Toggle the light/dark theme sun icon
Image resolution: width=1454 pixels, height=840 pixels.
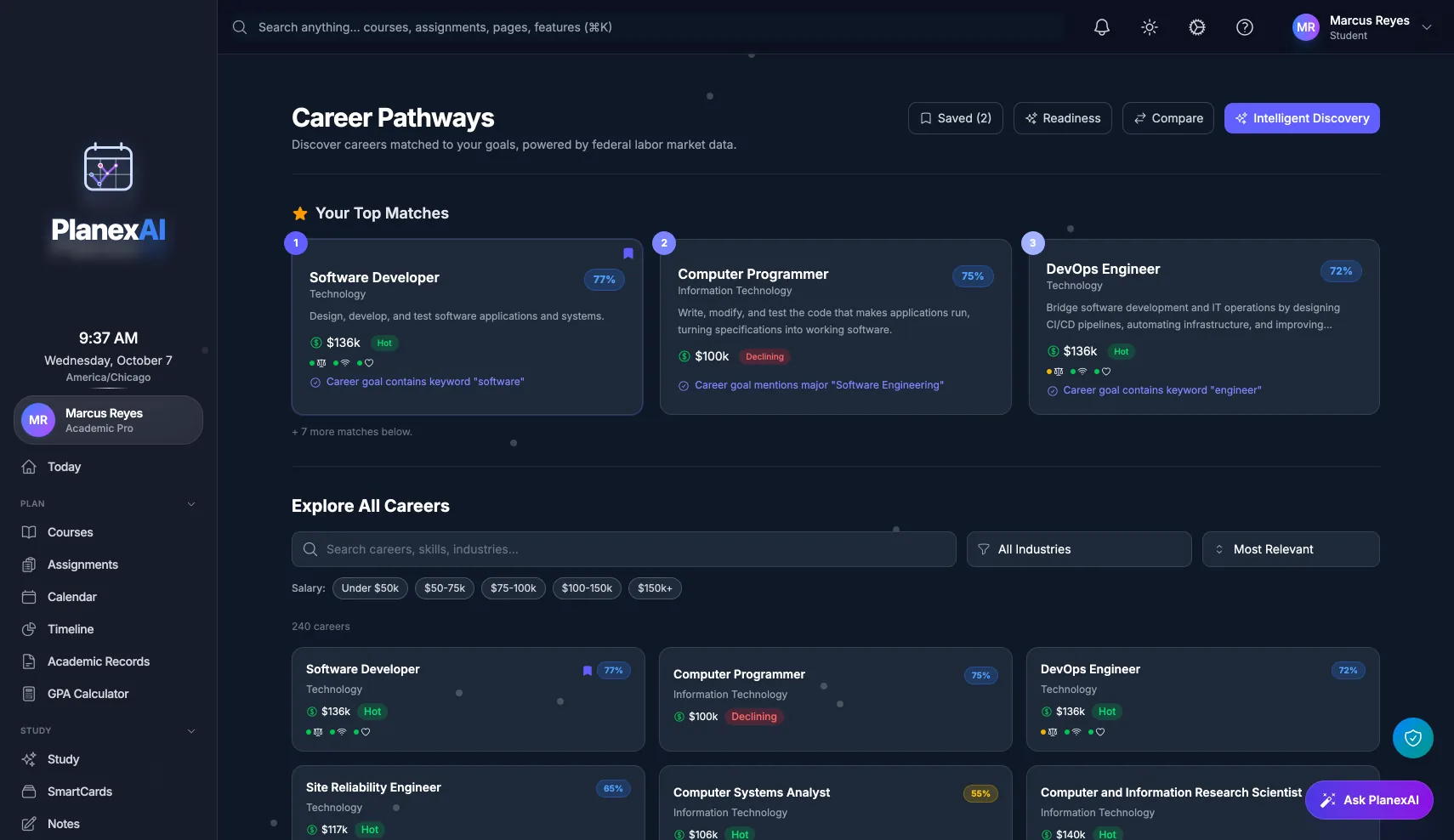point(1150,27)
